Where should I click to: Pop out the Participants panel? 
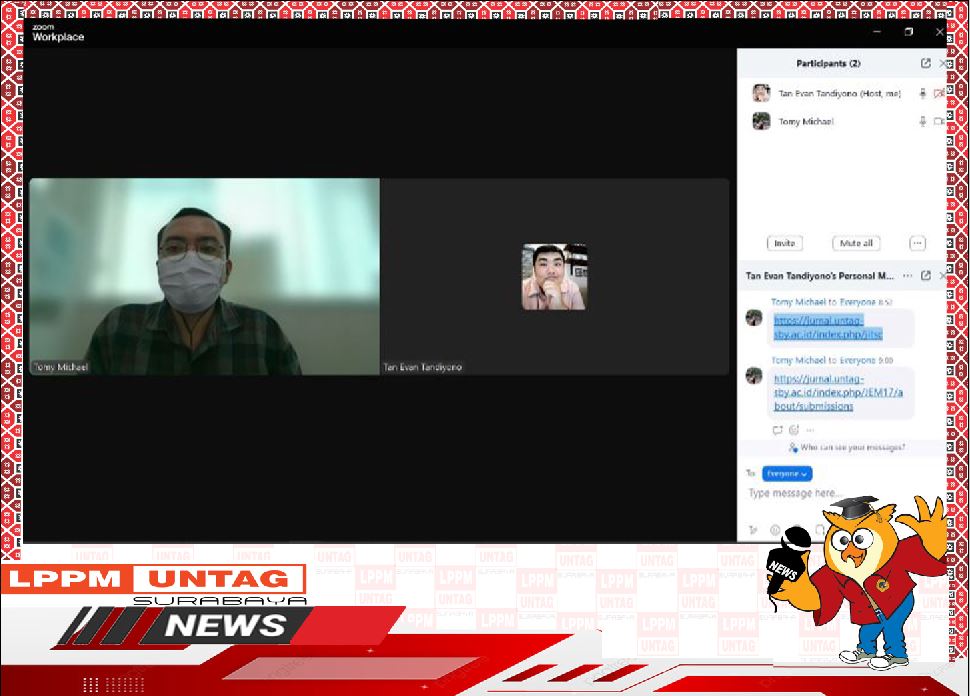(925, 63)
